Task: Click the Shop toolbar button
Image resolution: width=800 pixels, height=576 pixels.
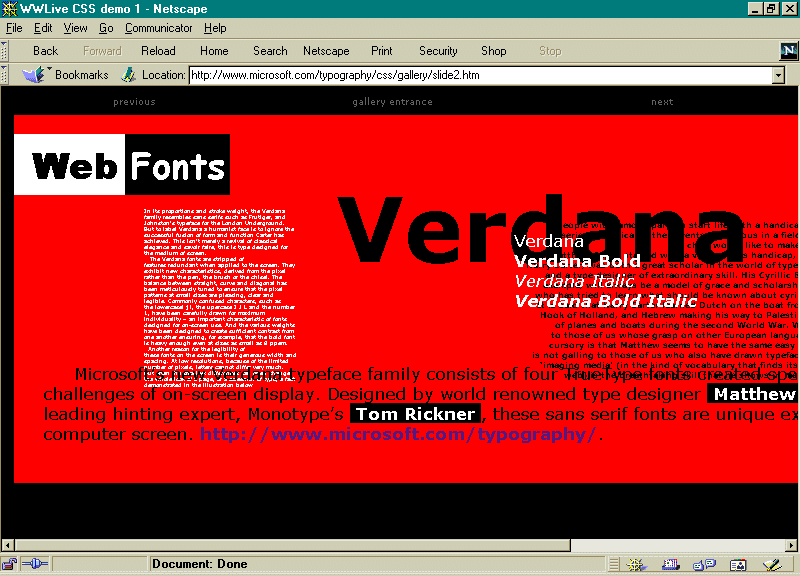Action: (x=493, y=51)
